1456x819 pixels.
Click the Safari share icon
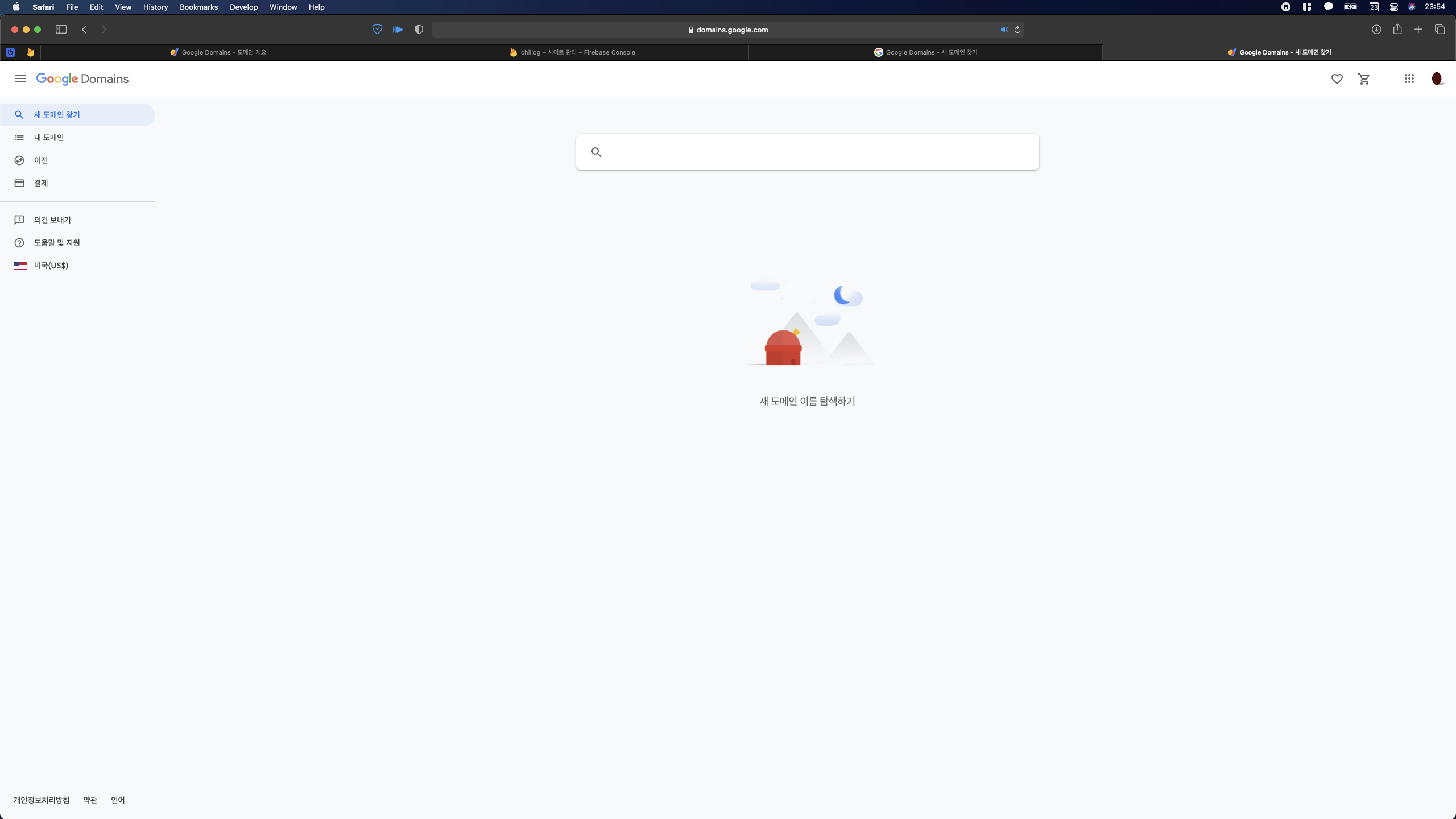coord(1397,30)
